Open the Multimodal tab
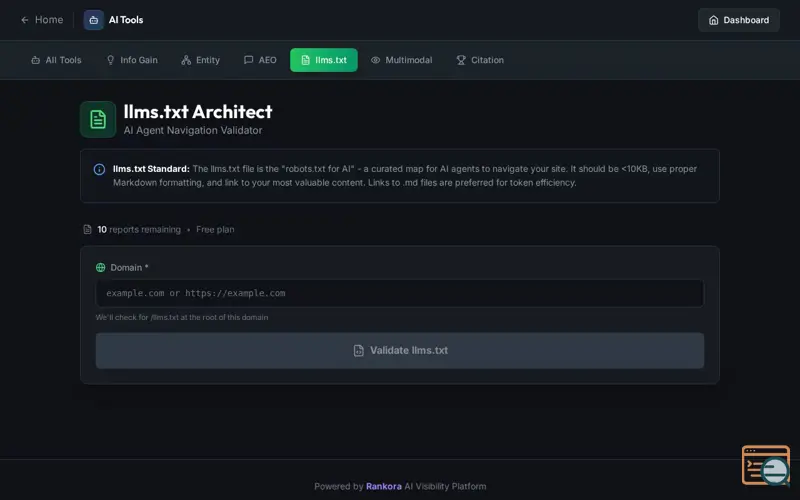This screenshot has height=500, width=800. coord(402,60)
